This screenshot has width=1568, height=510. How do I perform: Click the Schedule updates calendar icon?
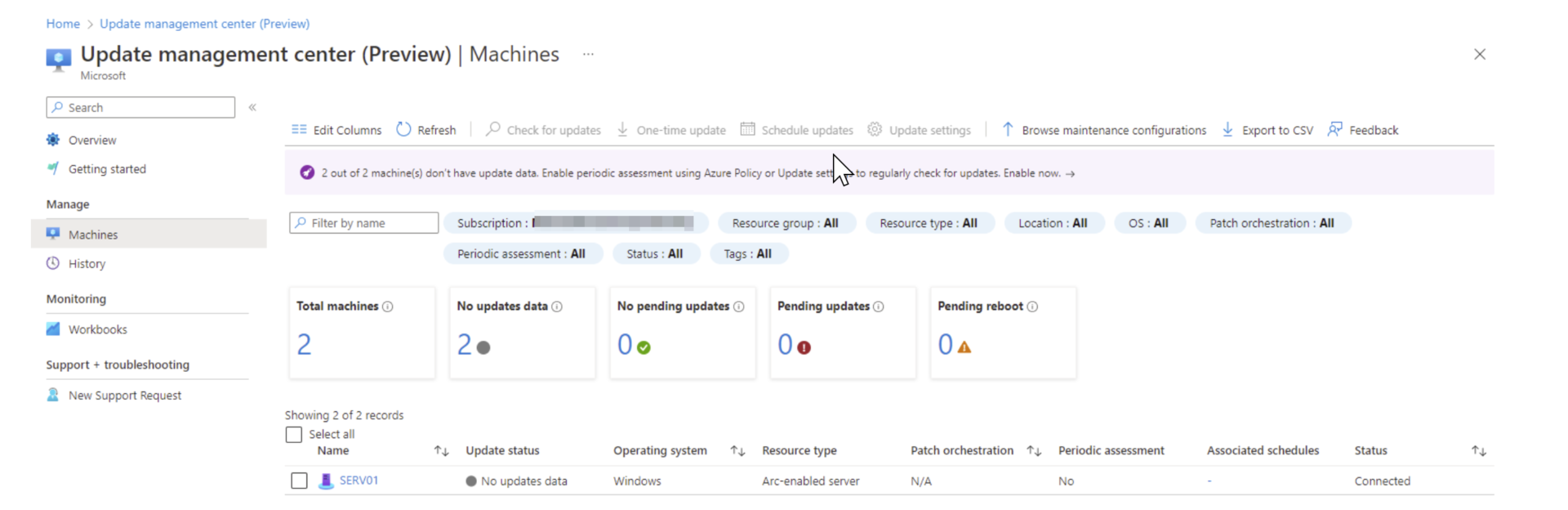coord(747,129)
